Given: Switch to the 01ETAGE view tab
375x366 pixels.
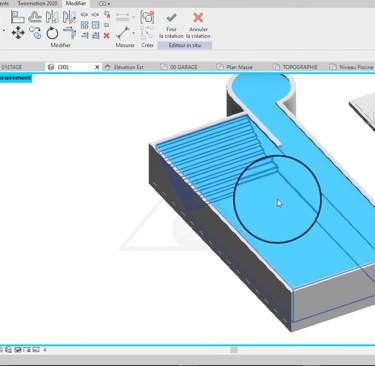Looking at the screenshot, I should 12,67.
